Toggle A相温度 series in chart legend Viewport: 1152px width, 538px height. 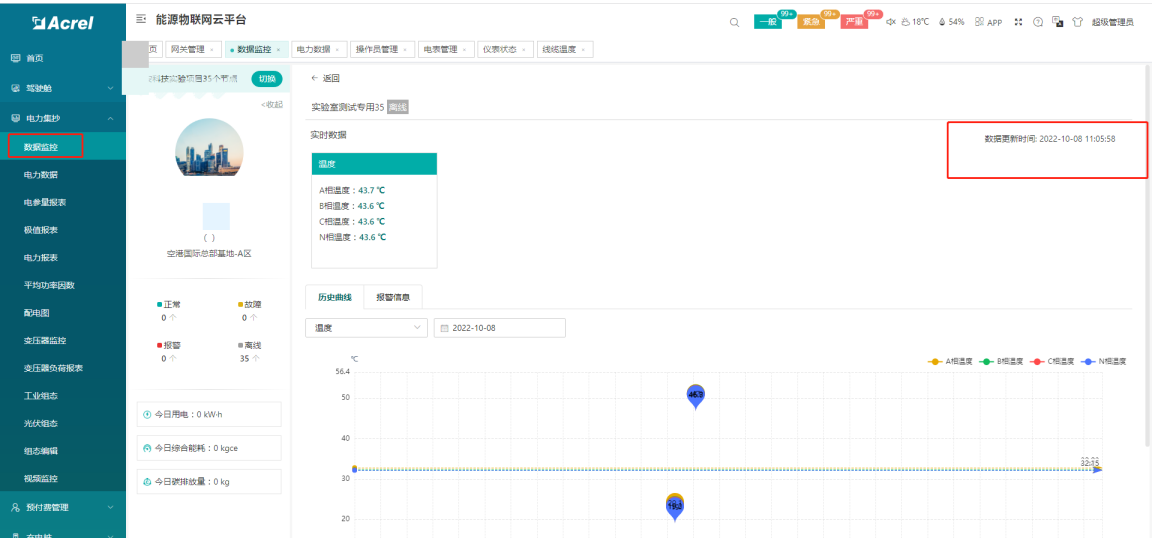(951, 361)
